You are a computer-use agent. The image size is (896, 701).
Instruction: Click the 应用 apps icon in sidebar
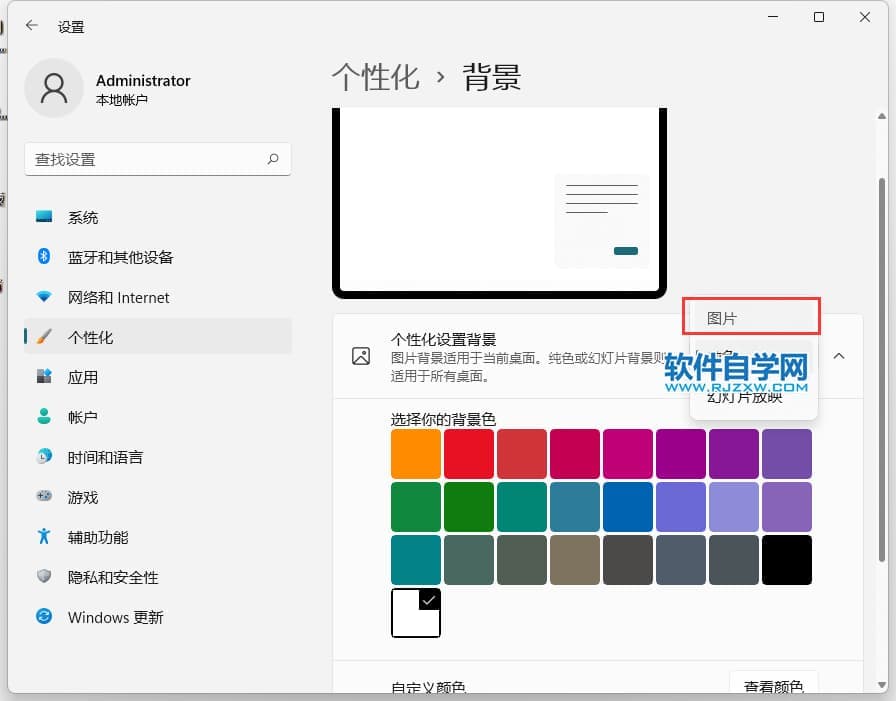(44, 377)
